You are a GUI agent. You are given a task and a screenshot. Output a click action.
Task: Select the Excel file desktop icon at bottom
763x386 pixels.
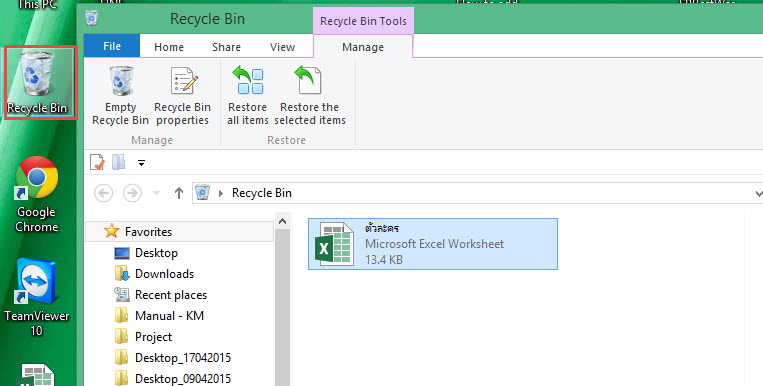click(37, 374)
